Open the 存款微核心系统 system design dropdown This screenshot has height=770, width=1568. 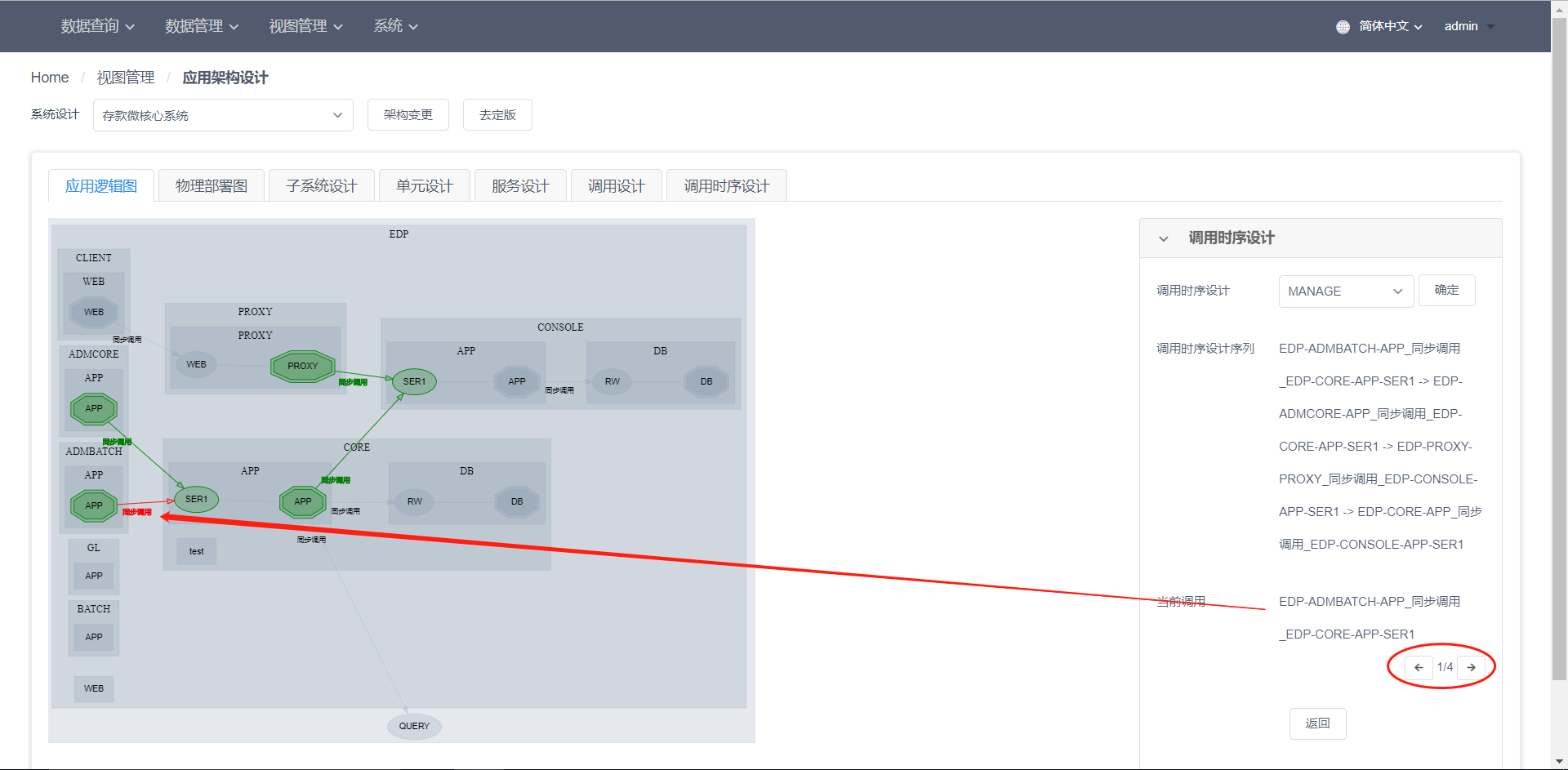[223, 115]
